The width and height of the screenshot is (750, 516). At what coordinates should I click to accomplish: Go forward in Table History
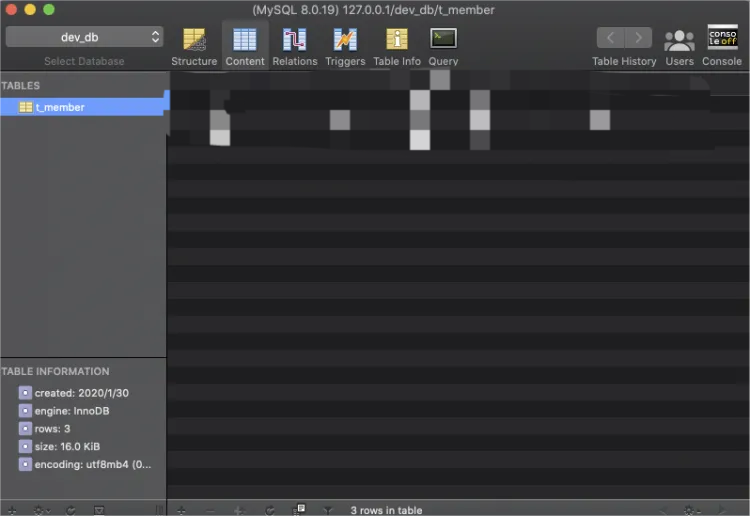(x=638, y=38)
